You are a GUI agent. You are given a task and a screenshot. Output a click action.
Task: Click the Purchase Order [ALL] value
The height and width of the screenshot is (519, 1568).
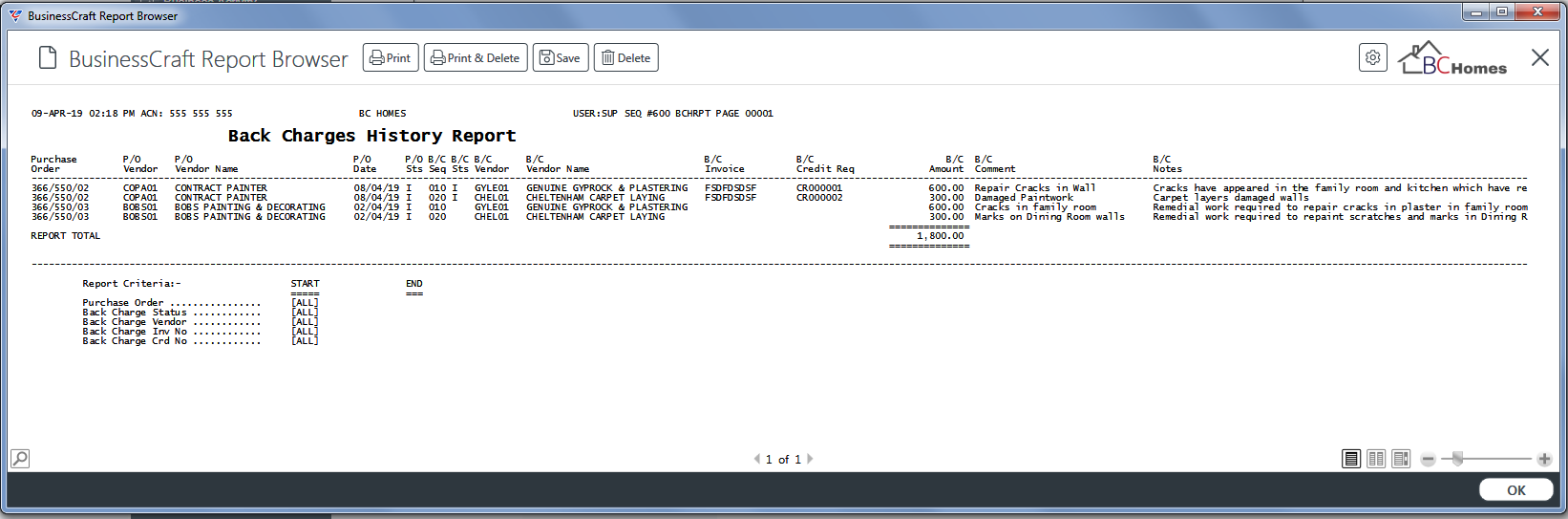[305, 303]
